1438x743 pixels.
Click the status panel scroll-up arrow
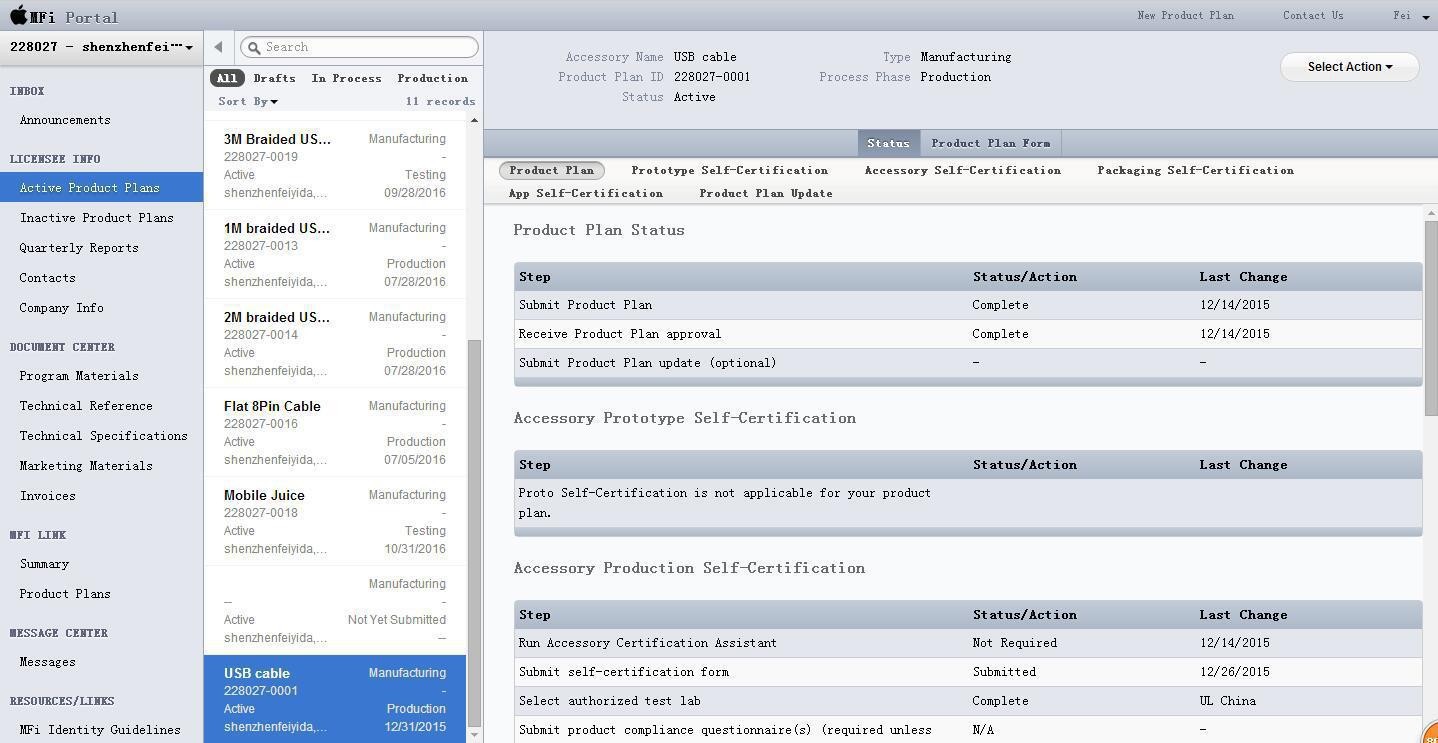tap(1431, 212)
